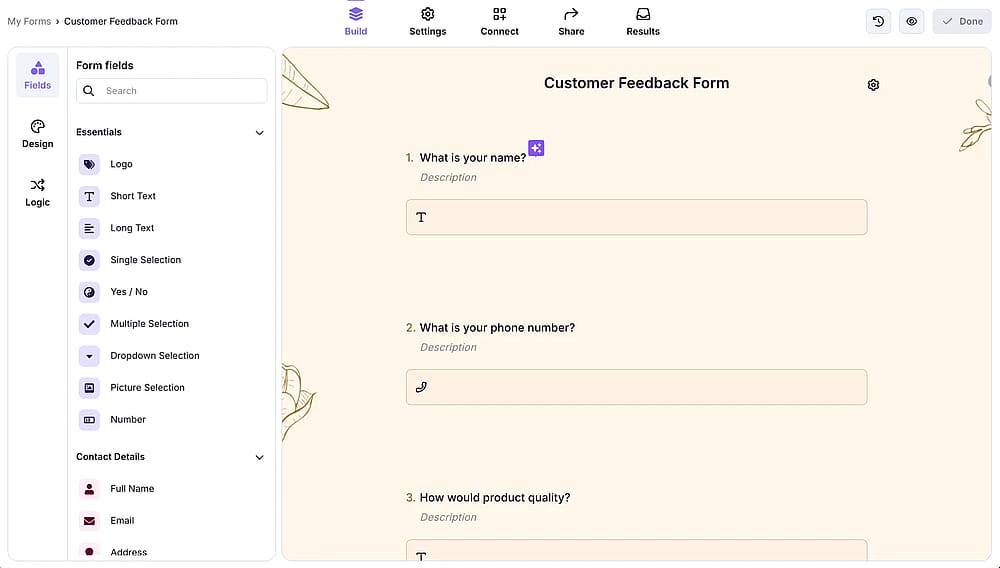The width and height of the screenshot is (1000, 568).
Task: Click the phone handset icon in field
Action: coord(421,387)
